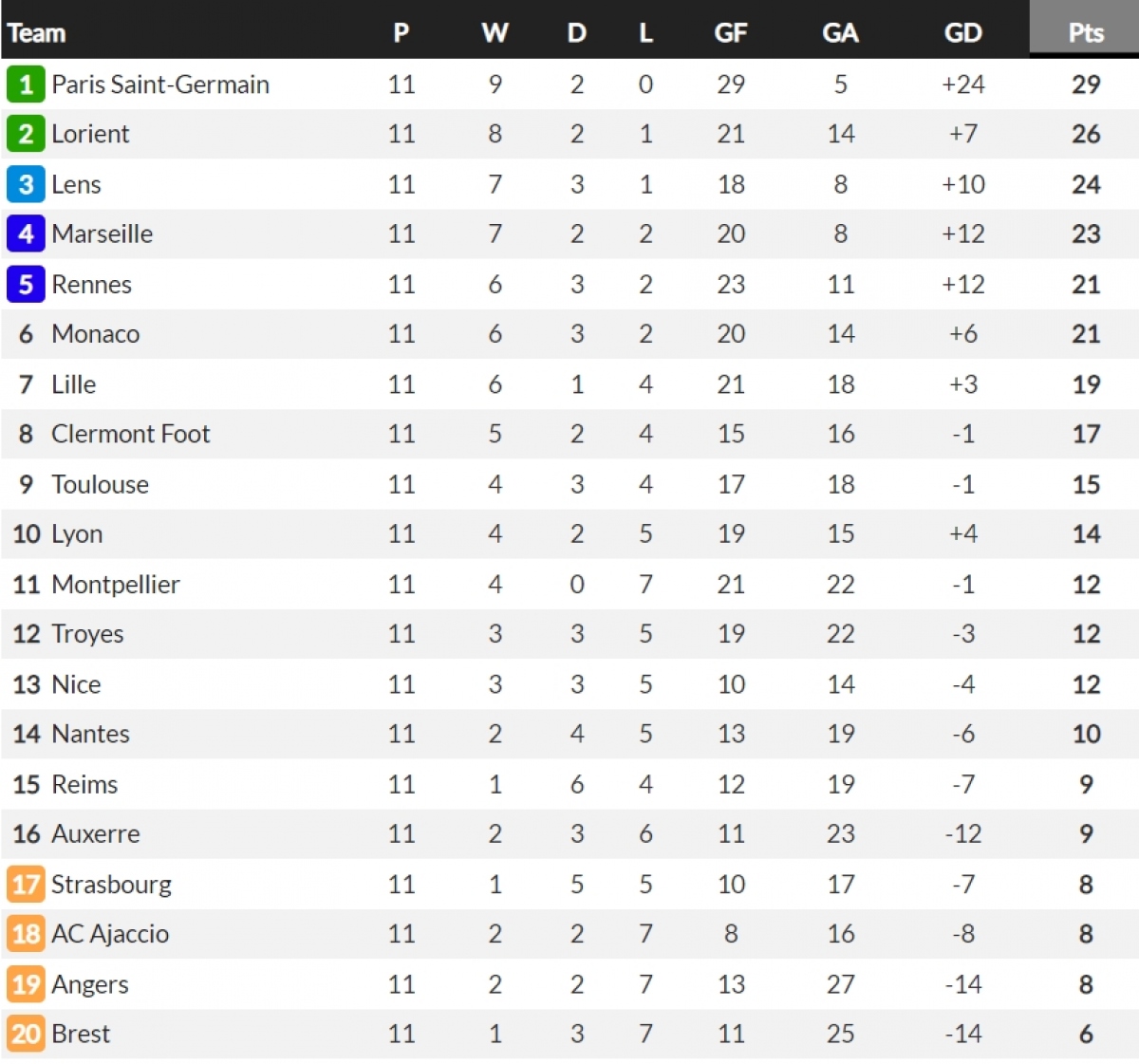Click the green rank 2 badge
Image resolution: width=1139 pixels, height=1064 pixels.
(x=26, y=134)
